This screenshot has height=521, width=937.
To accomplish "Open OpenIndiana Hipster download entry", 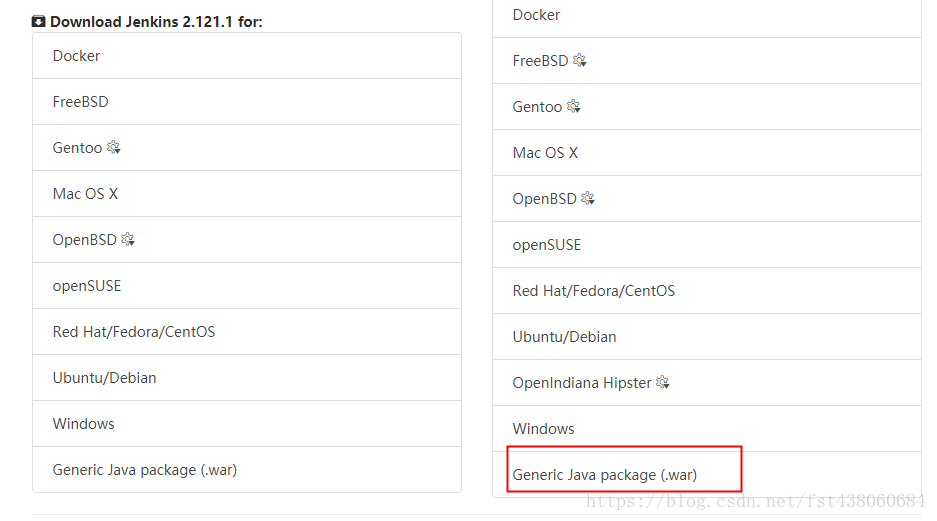I will pyautogui.click(x=707, y=382).
